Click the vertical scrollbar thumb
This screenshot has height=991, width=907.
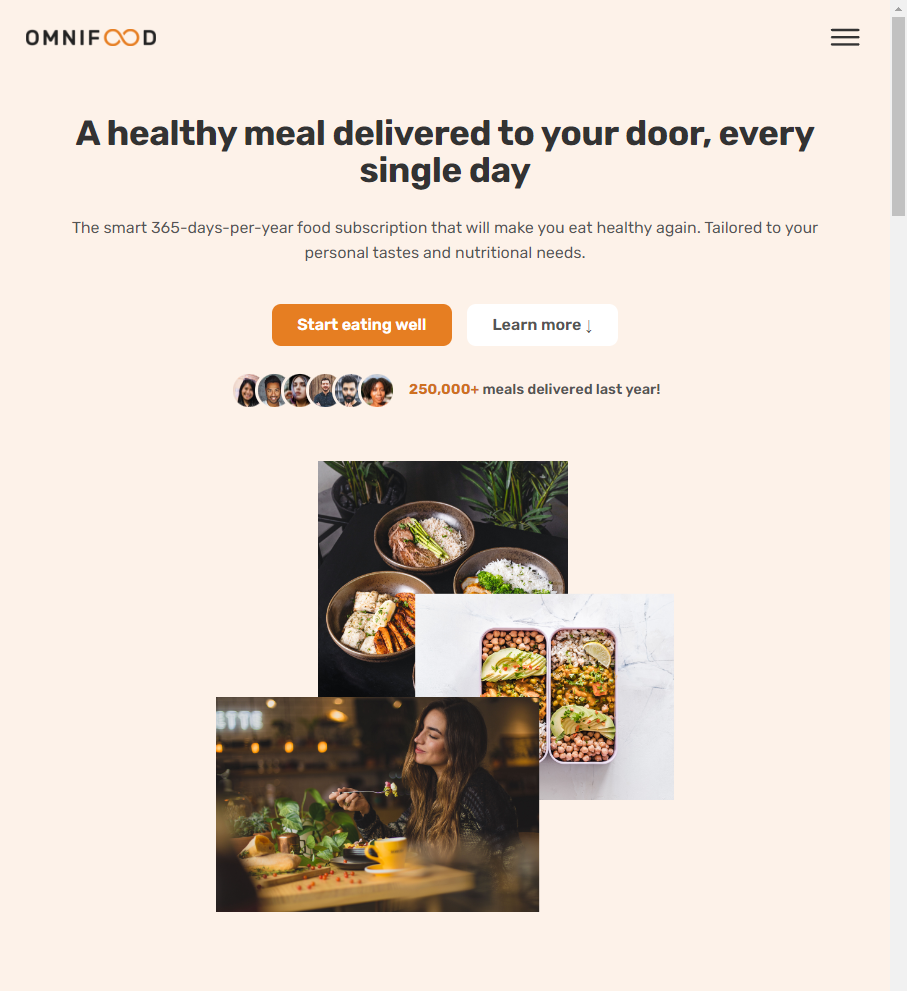(898, 116)
